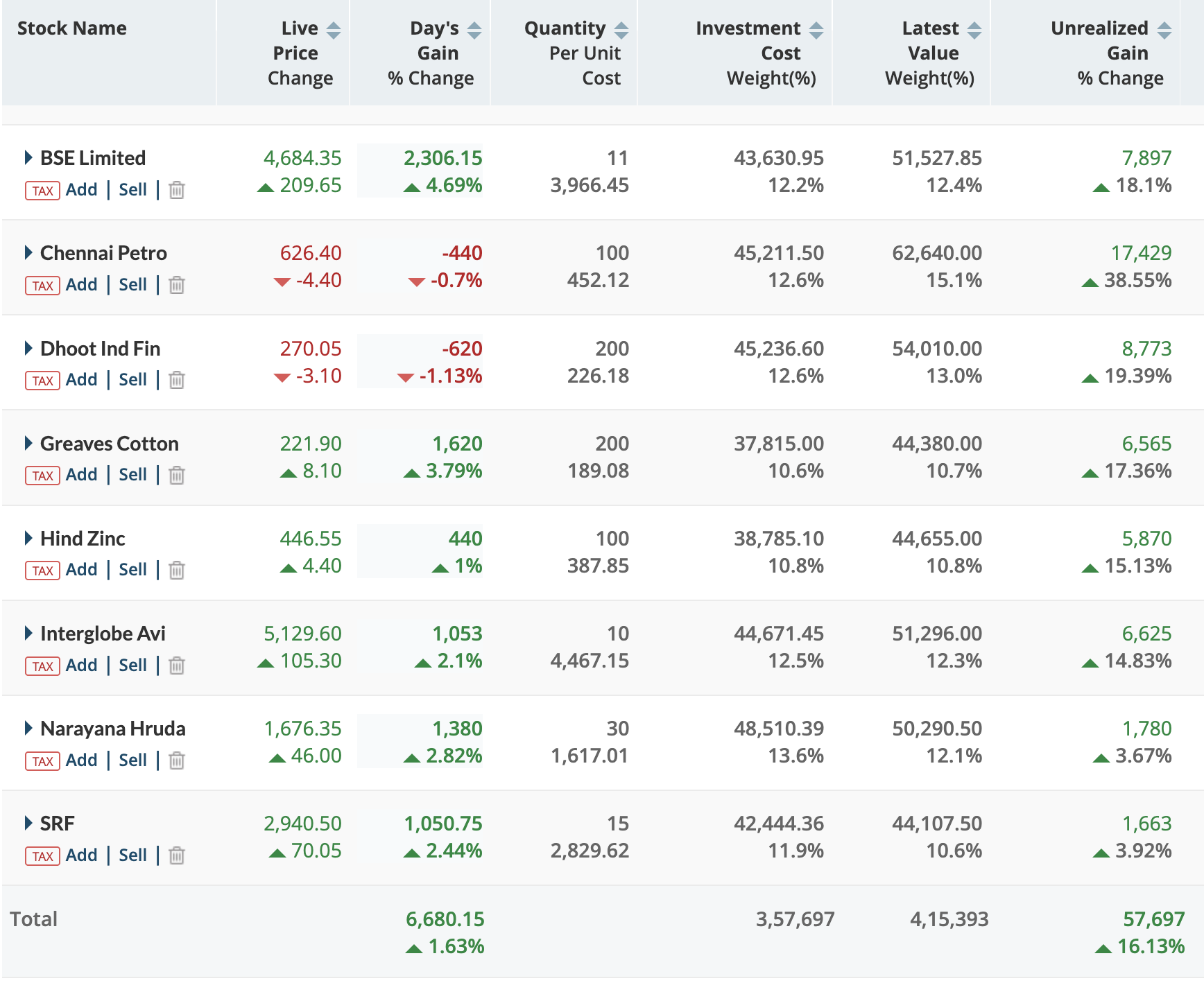Sort the table by Unrealized Gain arrows

1164,30
